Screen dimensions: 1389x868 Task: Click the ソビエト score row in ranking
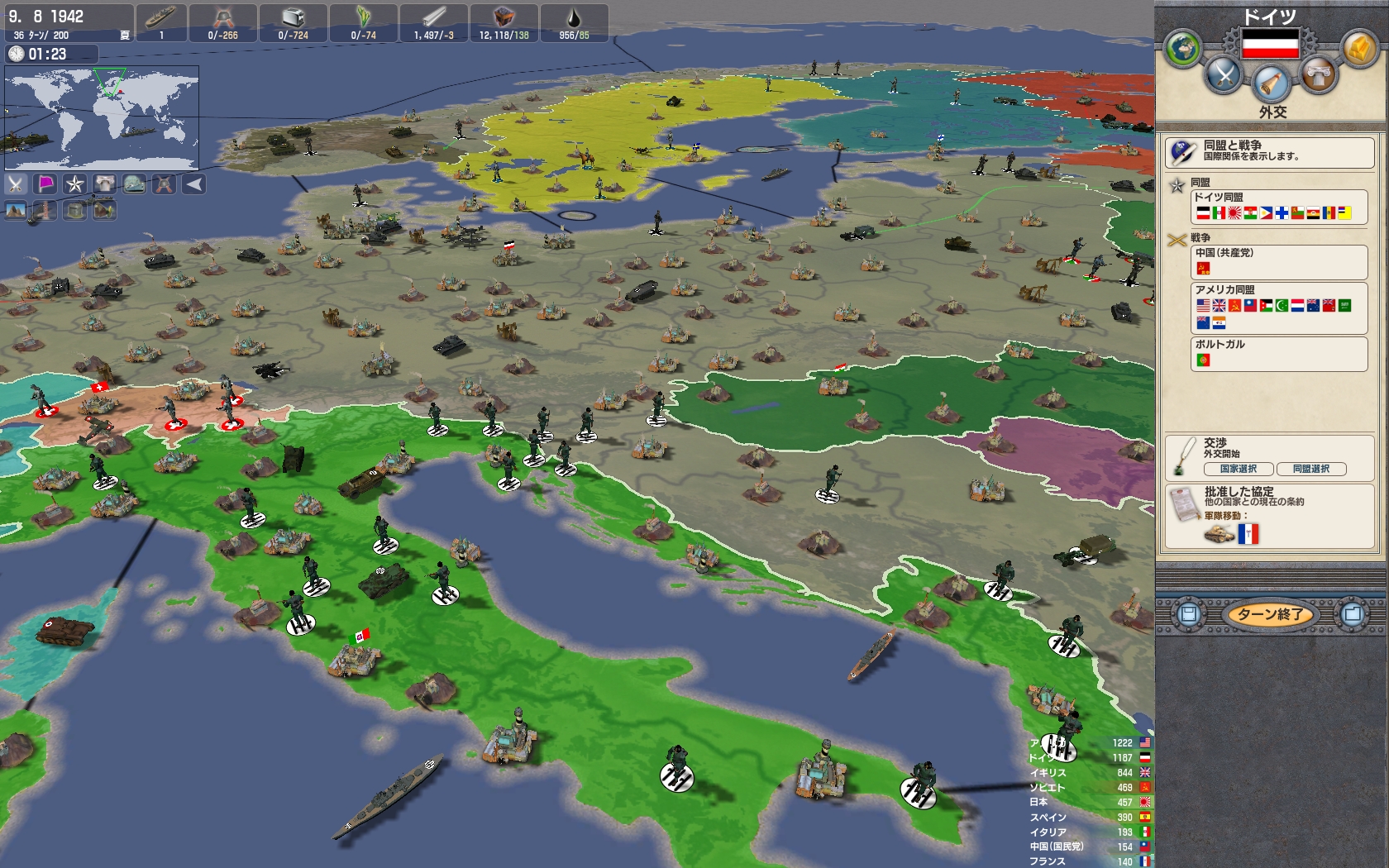pyautogui.click(x=1090, y=788)
